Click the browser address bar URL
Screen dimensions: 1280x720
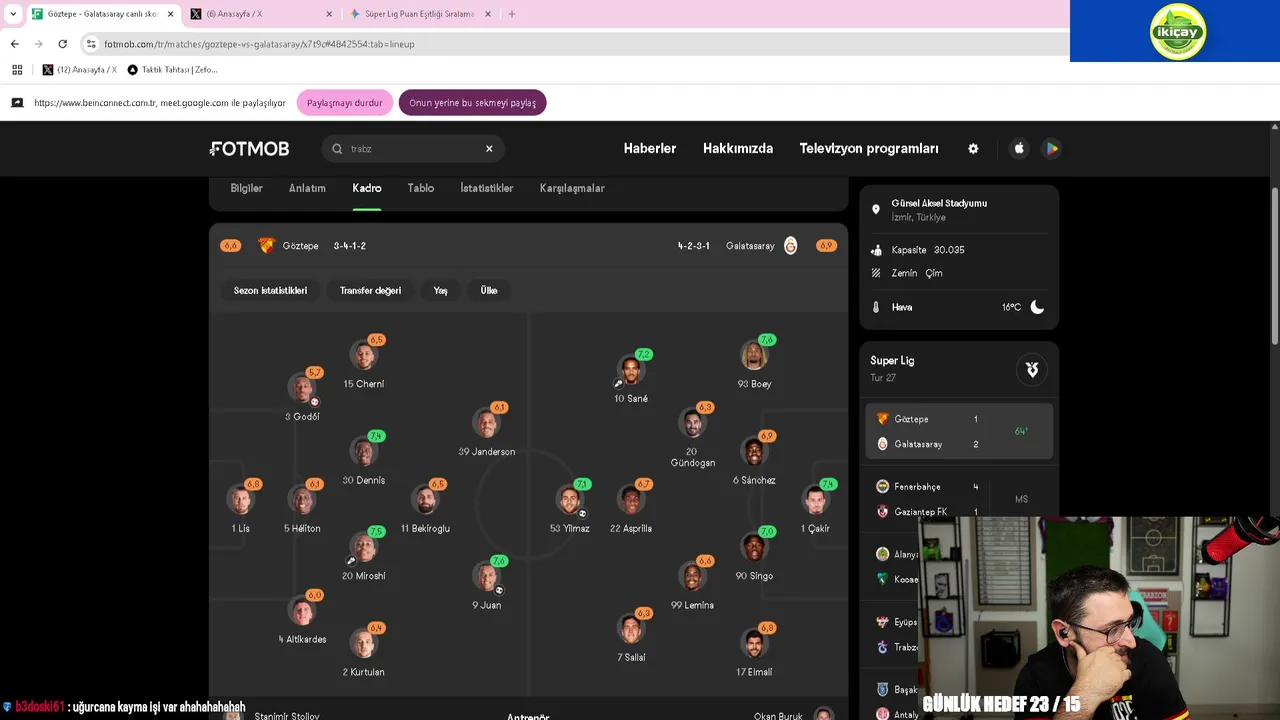(259, 44)
